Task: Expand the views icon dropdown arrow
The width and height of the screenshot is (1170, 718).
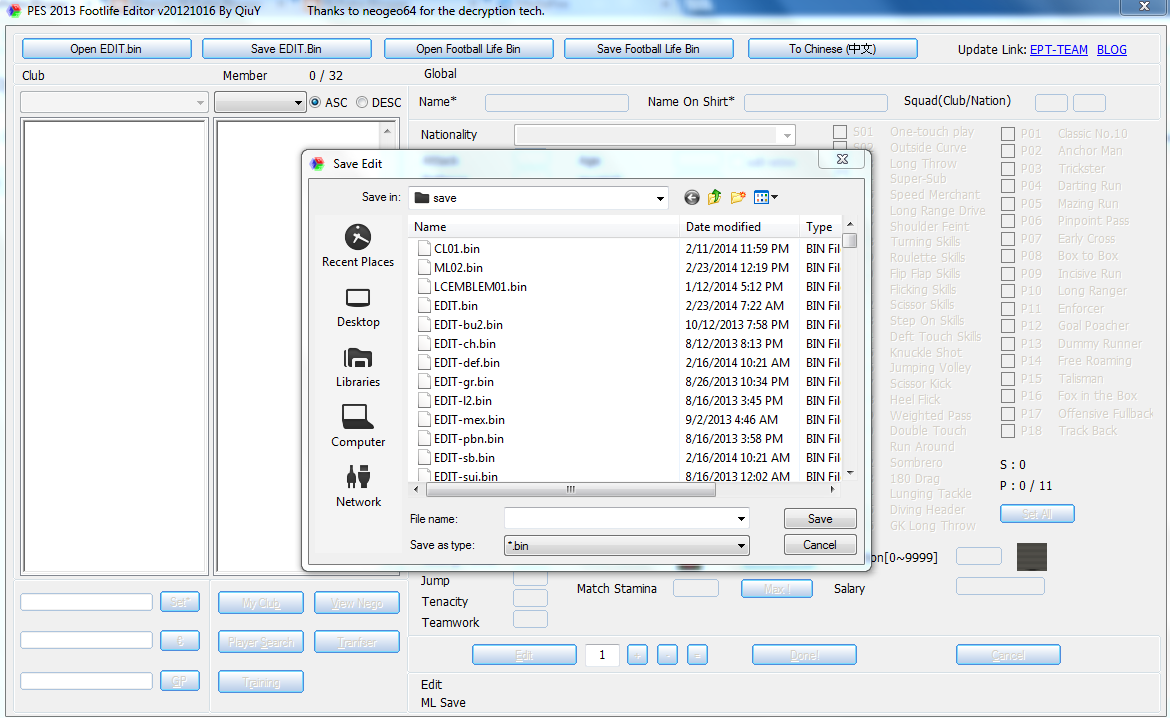Action: tap(775, 197)
